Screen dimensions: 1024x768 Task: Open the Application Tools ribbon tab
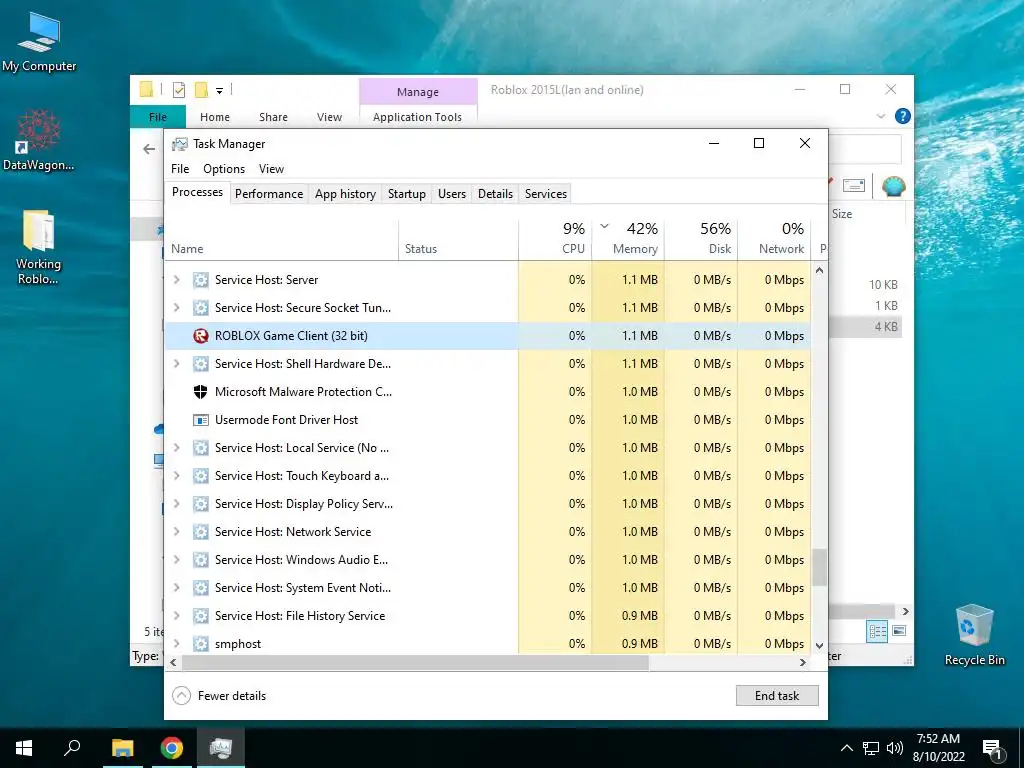point(417,117)
